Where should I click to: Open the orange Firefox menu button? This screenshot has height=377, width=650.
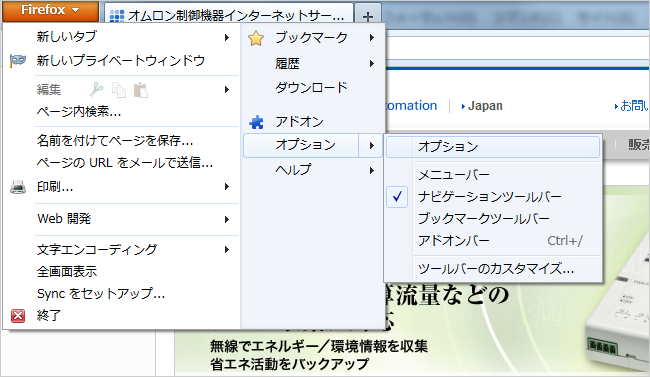click(x=50, y=10)
